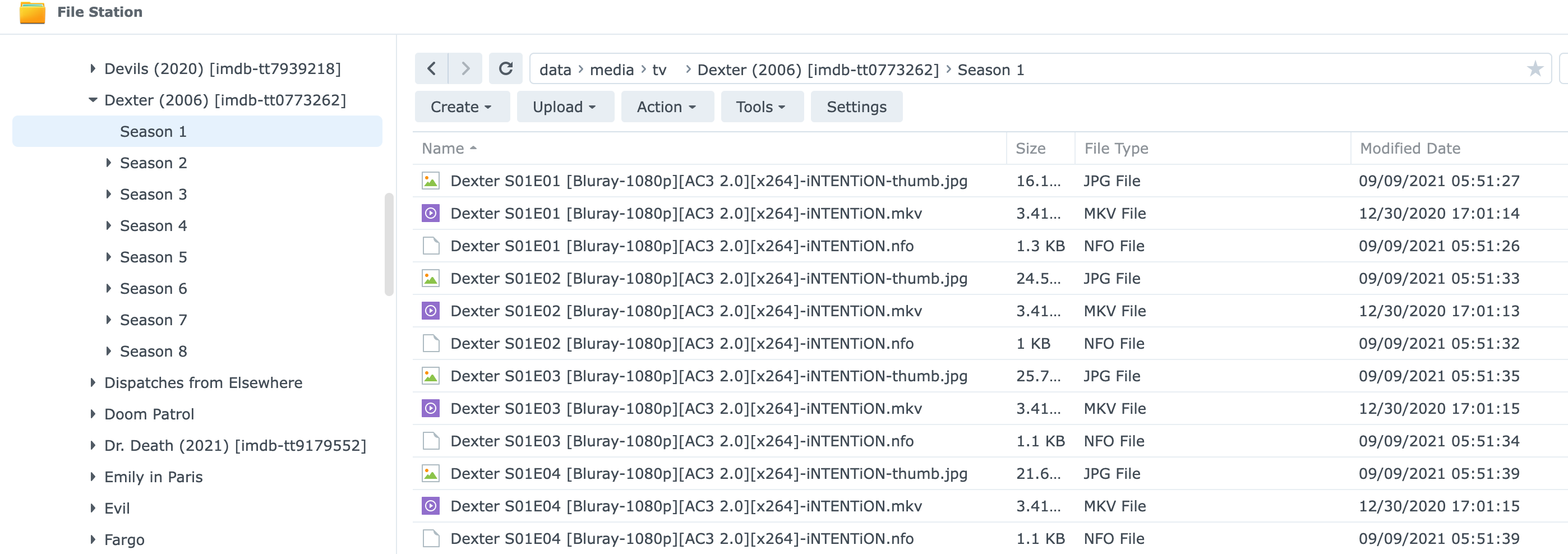Expand the Dispatches from Elsewhere folder arrow

(93, 382)
